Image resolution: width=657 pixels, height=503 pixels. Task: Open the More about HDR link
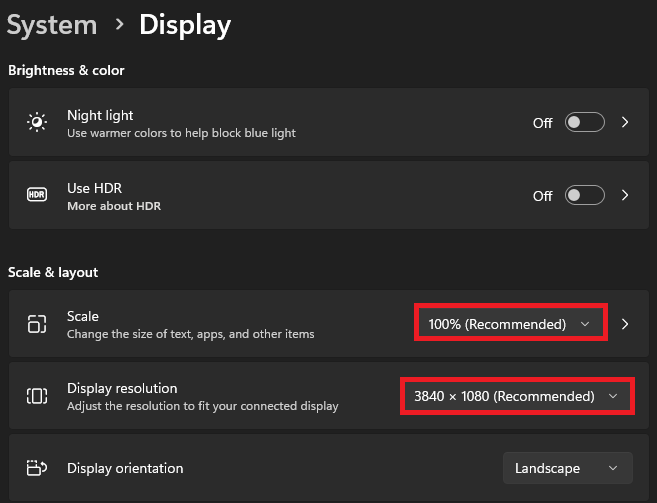click(113, 206)
